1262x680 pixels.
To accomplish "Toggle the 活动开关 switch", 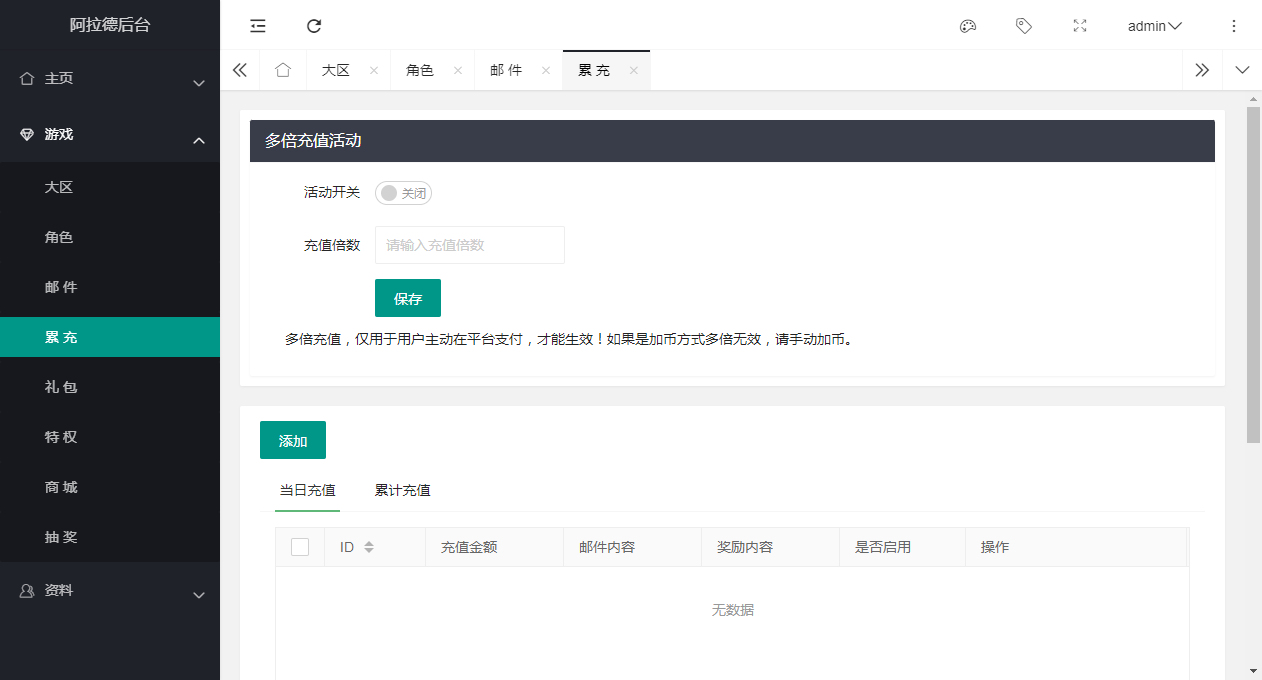I will point(403,193).
